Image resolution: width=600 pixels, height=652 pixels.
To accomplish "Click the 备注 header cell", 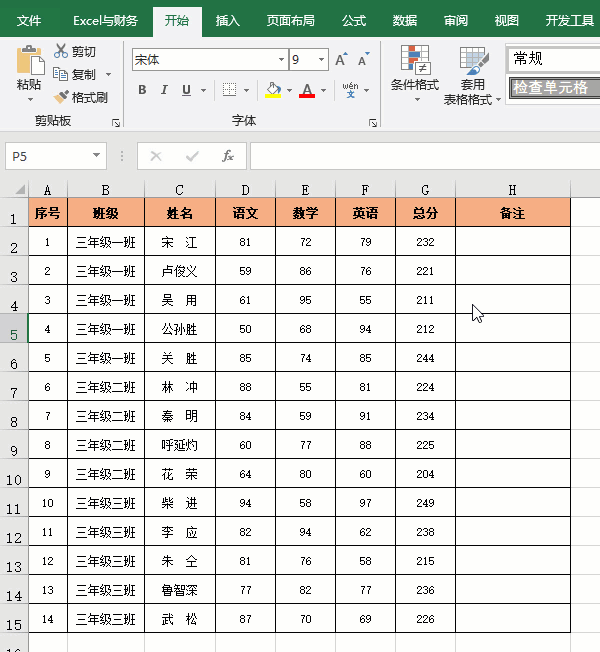I will tap(513, 212).
